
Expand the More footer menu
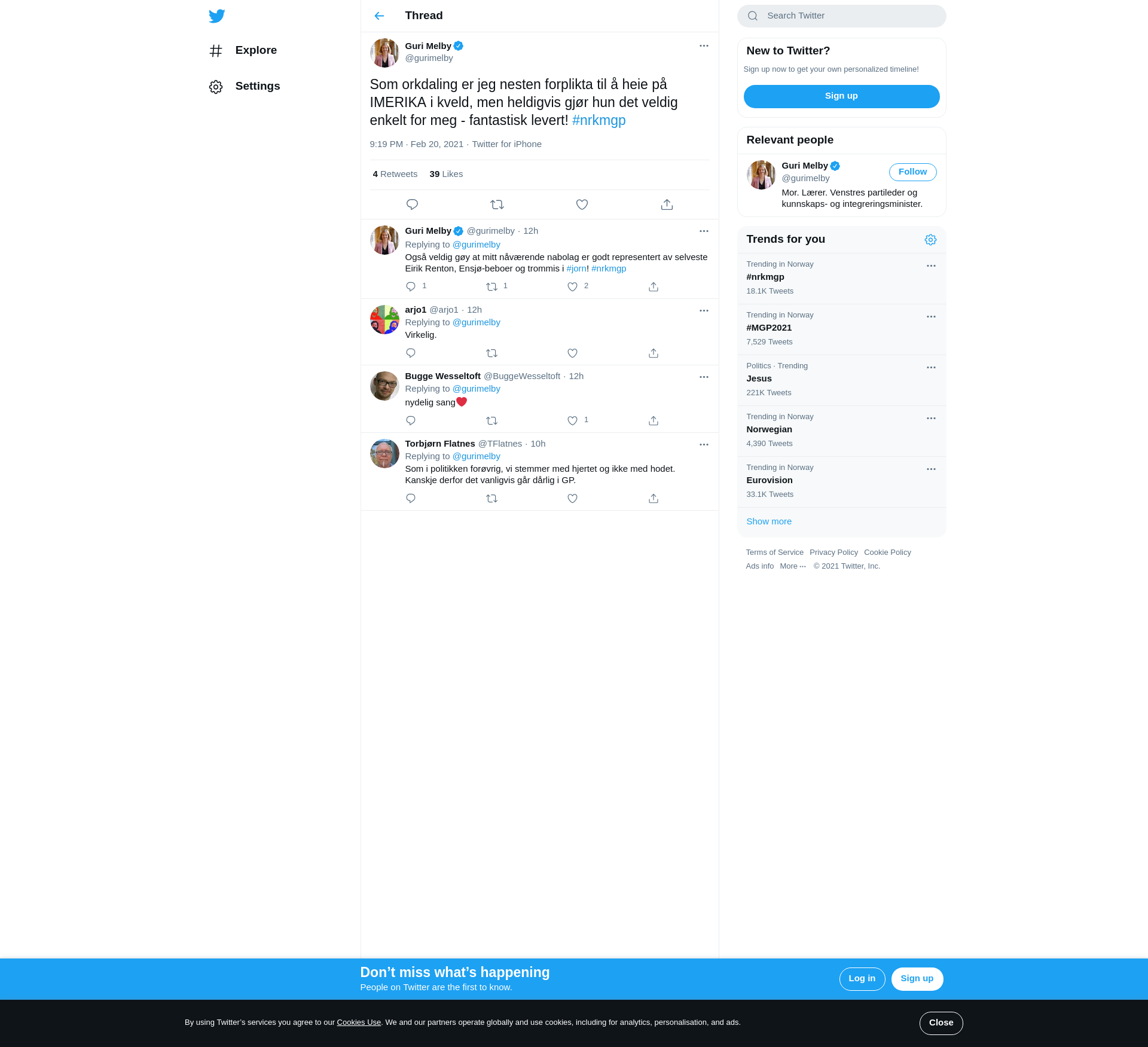point(793,566)
